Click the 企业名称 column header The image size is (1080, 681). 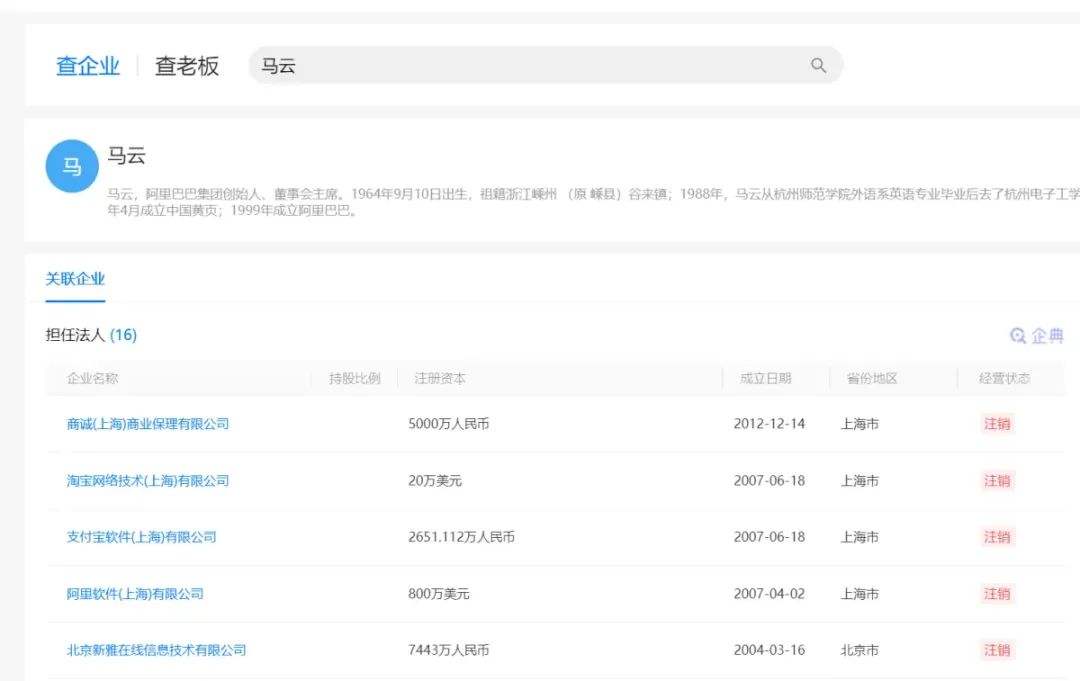coord(93,378)
